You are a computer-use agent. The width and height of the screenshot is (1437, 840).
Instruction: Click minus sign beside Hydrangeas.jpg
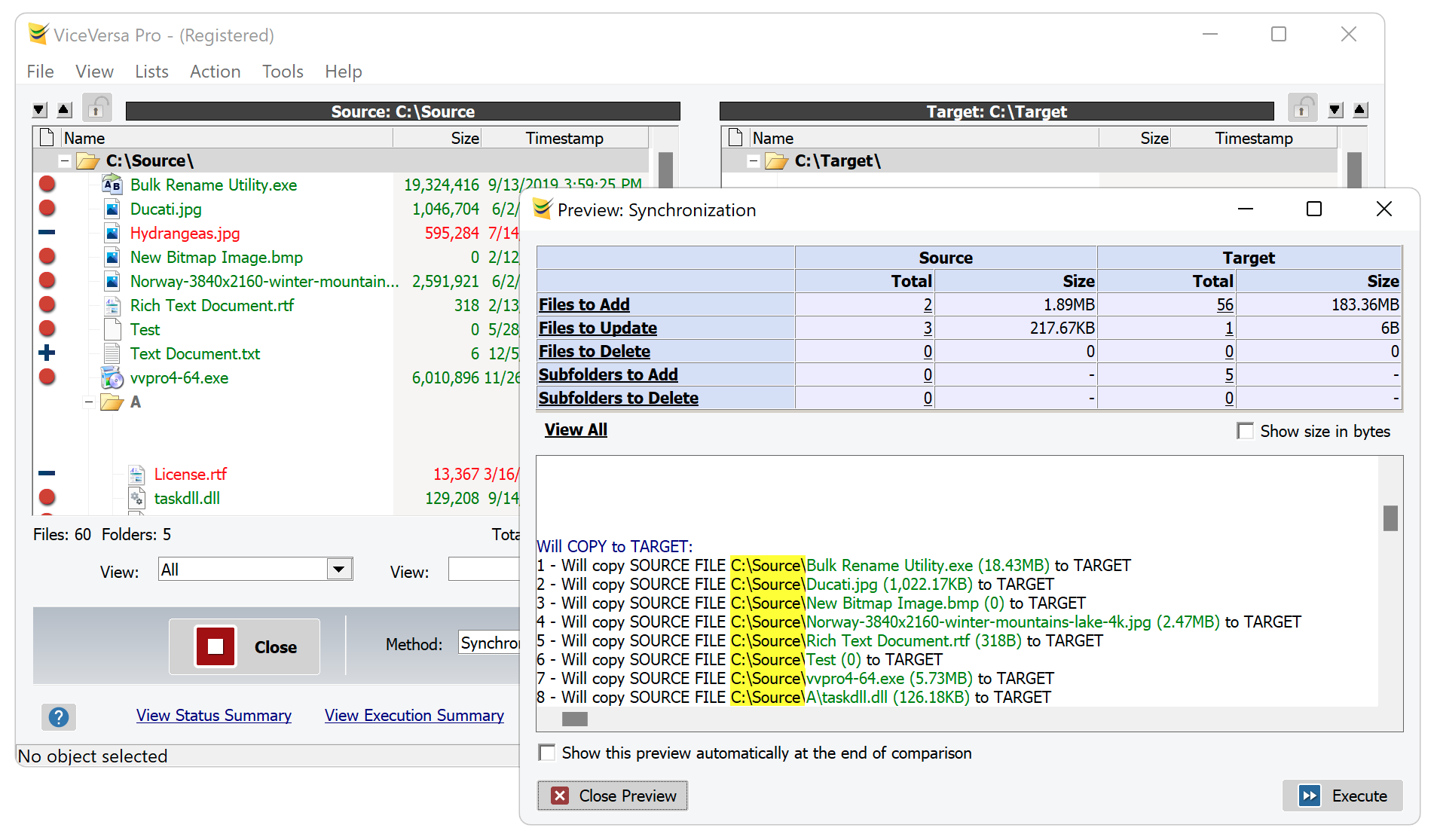tap(47, 232)
